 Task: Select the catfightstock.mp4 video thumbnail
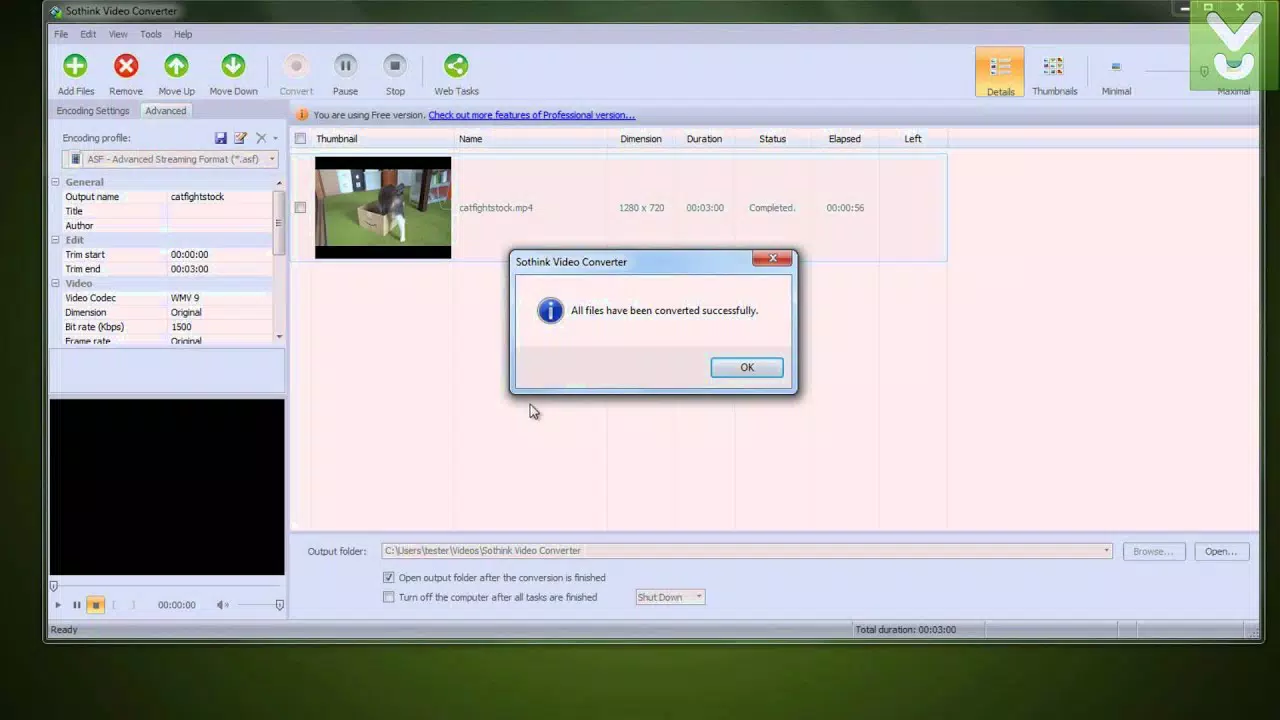click(383, 207)
